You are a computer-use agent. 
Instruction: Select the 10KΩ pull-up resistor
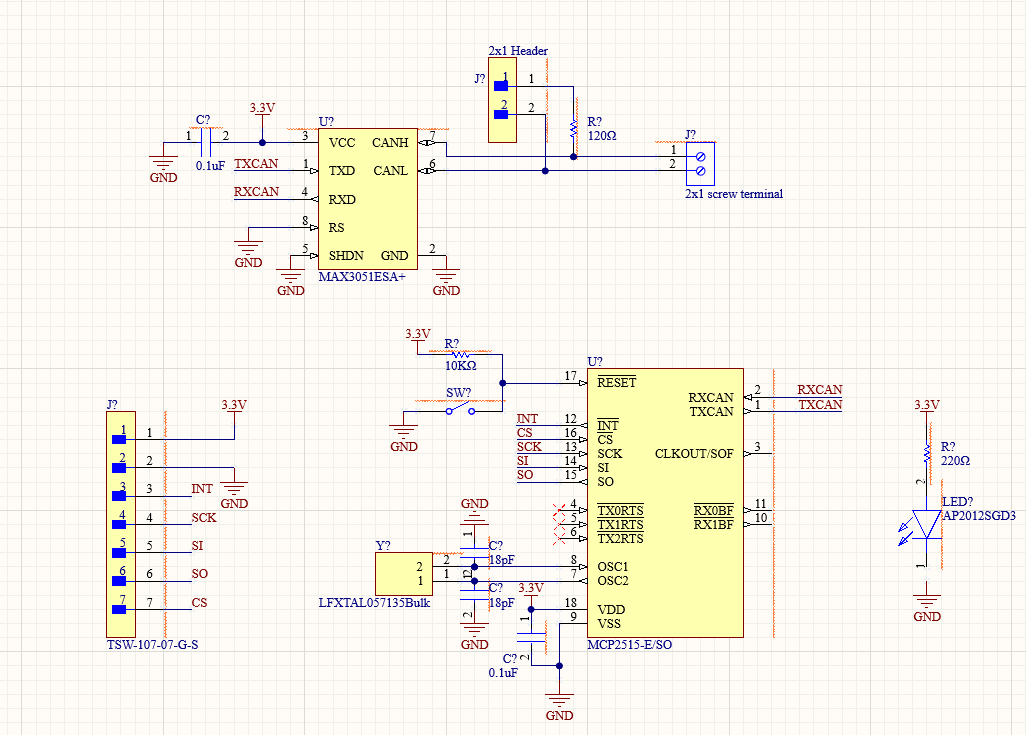click(461, 355)
